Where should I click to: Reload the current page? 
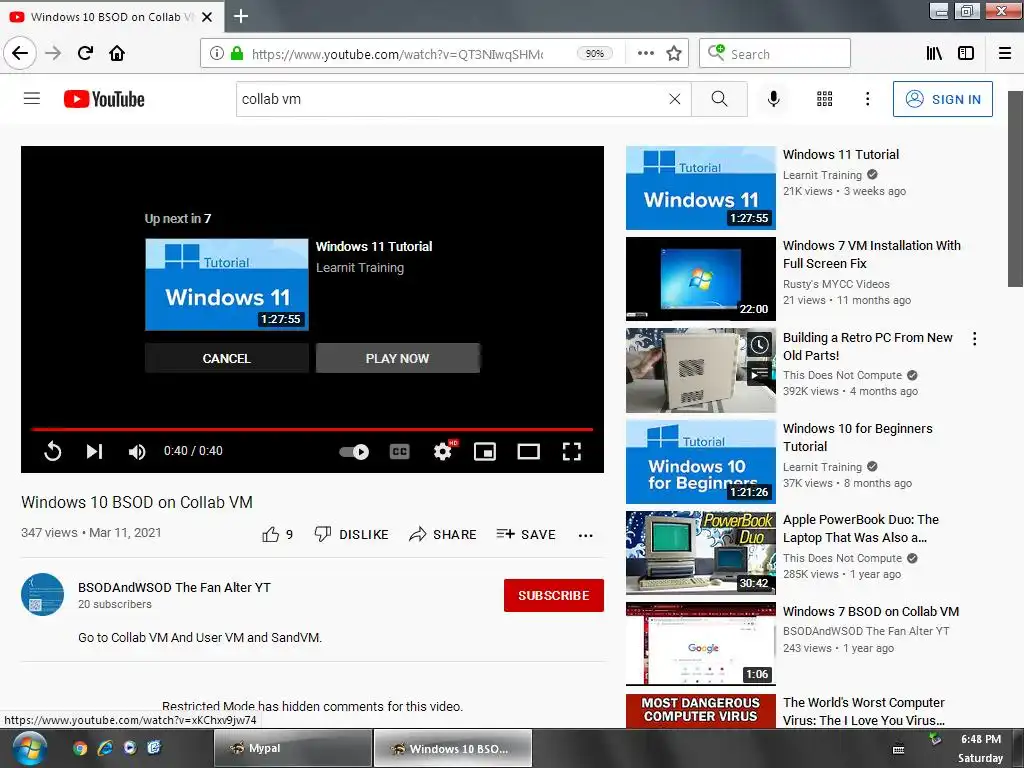pos(86,53)
